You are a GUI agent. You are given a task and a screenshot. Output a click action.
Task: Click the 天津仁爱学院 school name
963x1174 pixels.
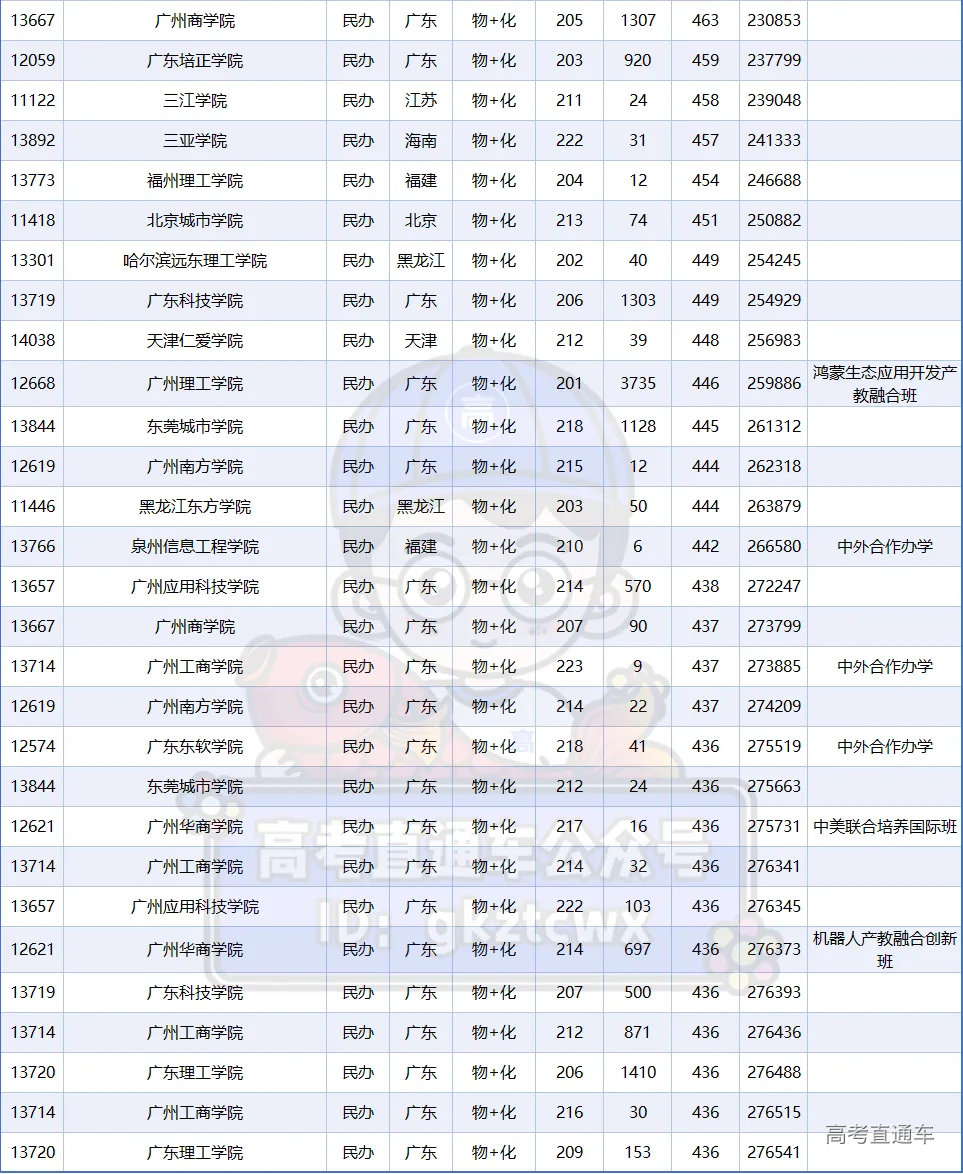(x=195, y=341)
